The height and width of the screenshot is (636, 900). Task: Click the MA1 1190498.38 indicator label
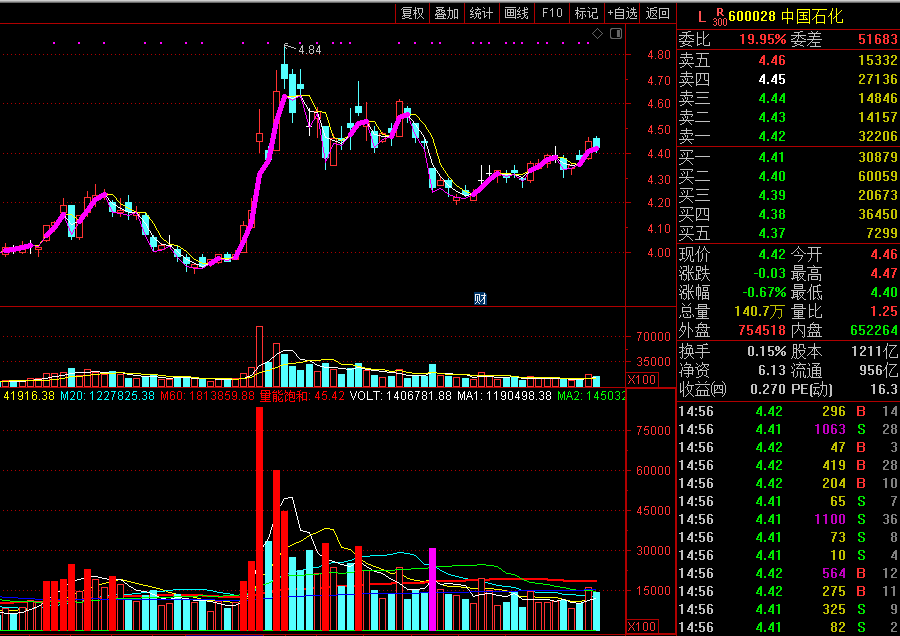505,396
